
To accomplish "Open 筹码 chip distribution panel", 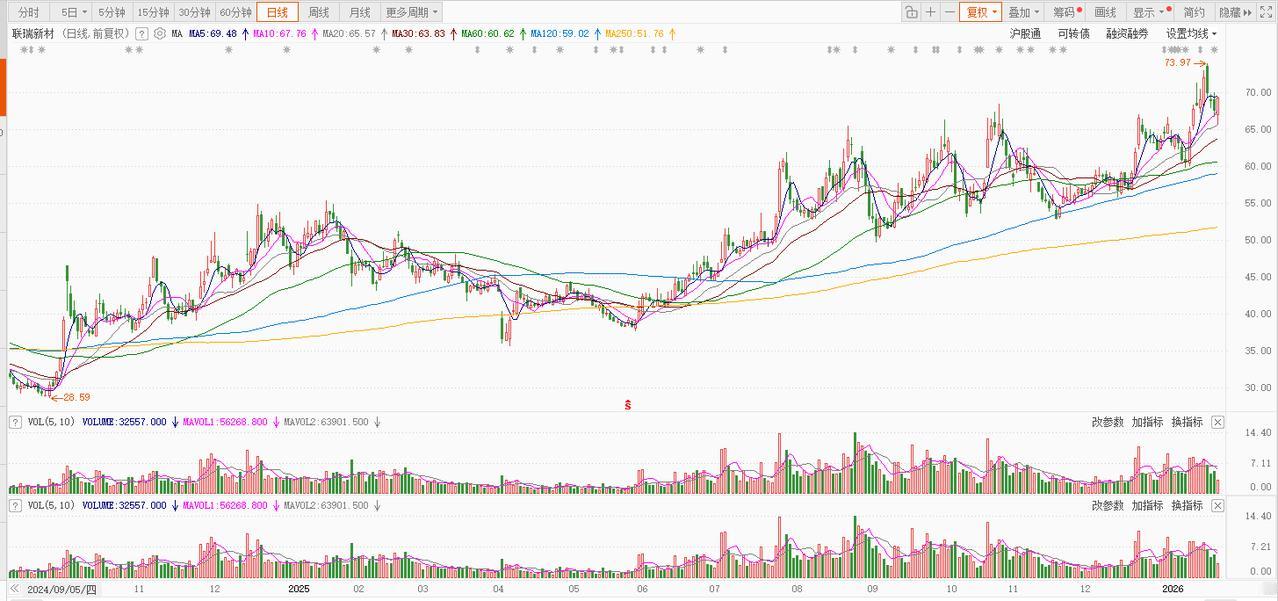I will click(x=1064, y=12).
